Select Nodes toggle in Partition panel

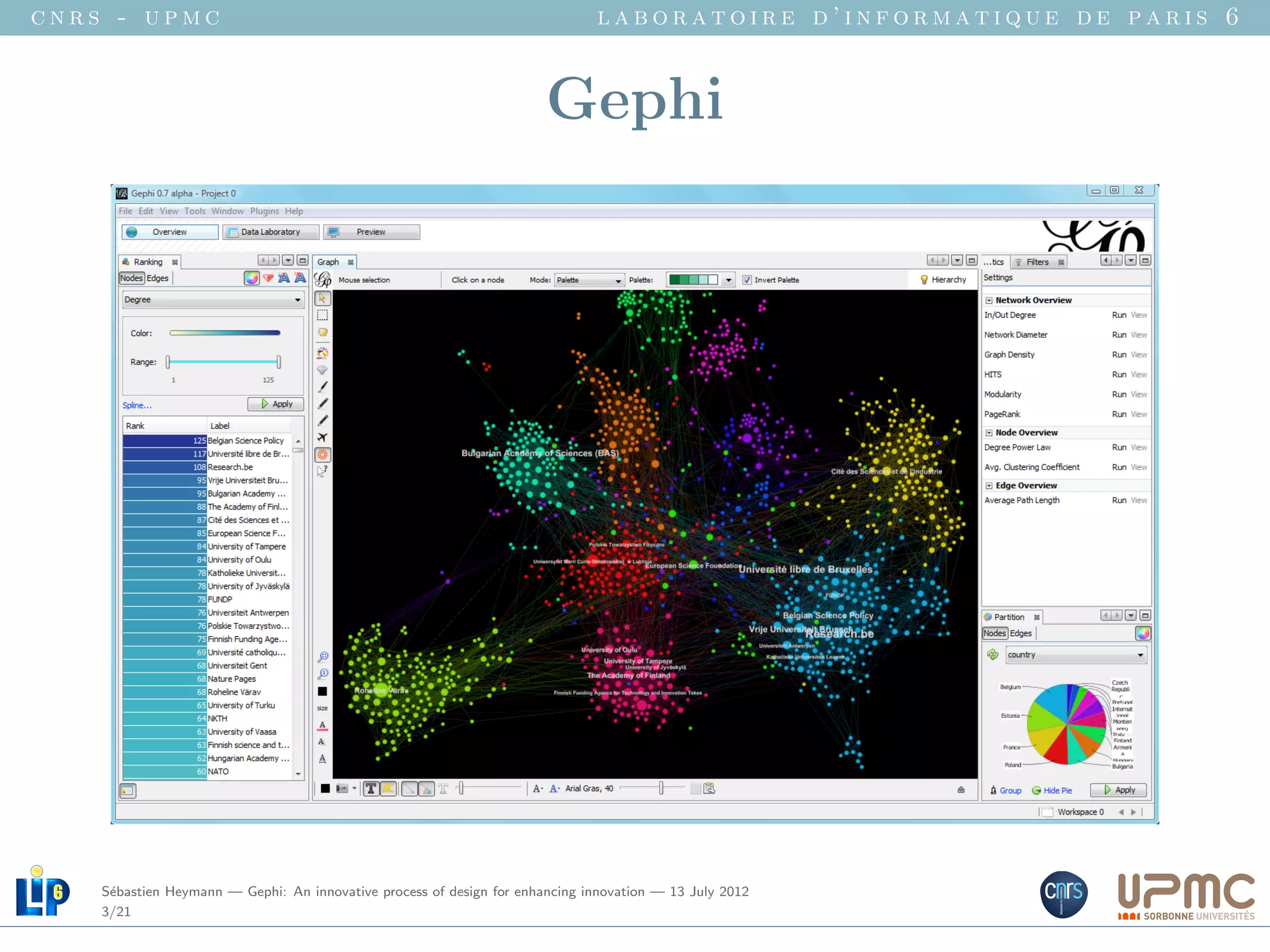point(995,633)
